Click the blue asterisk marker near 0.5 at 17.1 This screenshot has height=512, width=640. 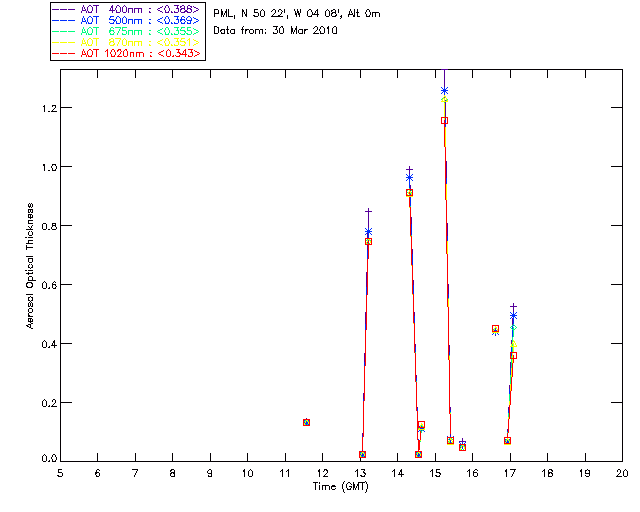(x=513, y=316)
